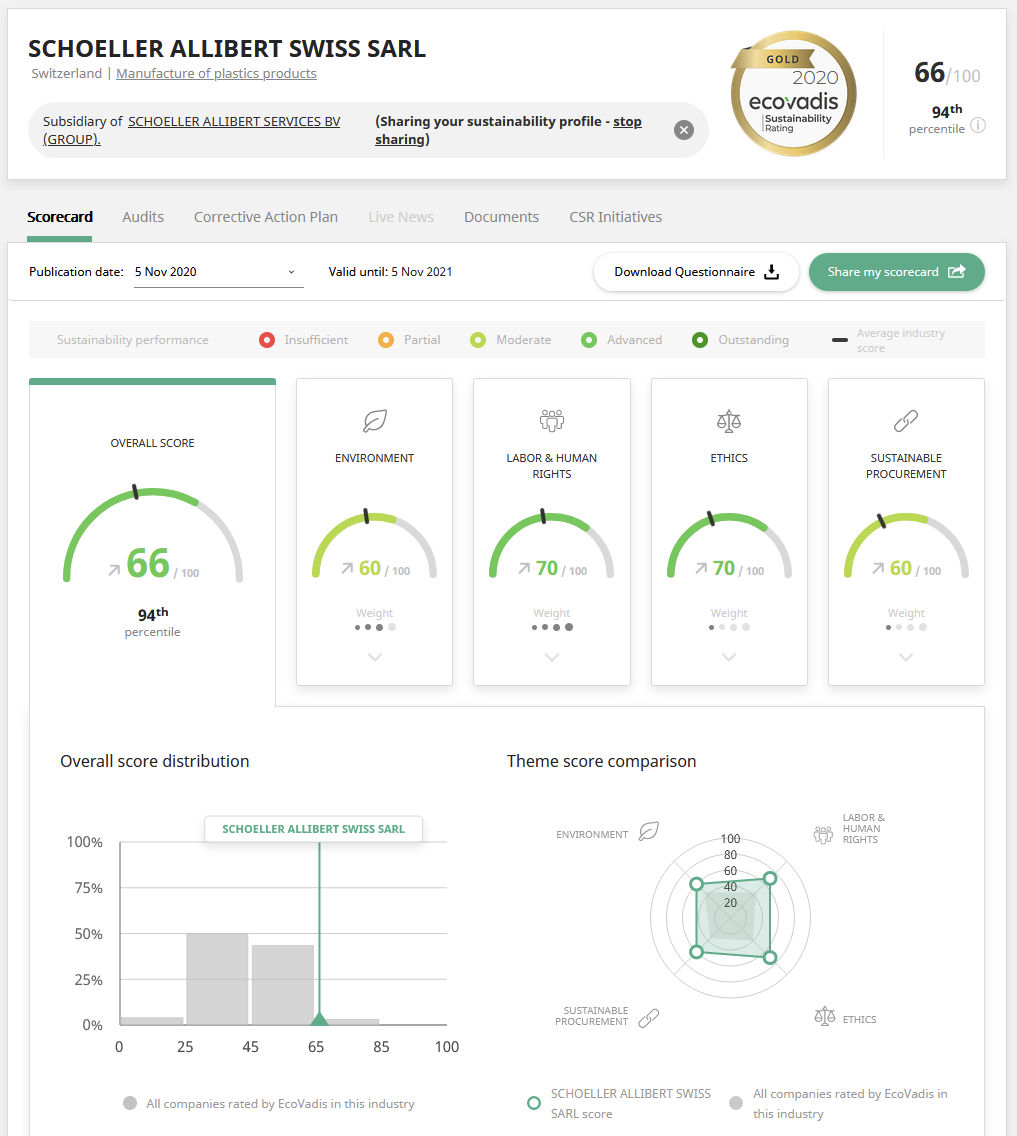Expand the Labor & Human Rights card chevron
The height and width of the screenshot is (1136, 1017).
[552, 657]
